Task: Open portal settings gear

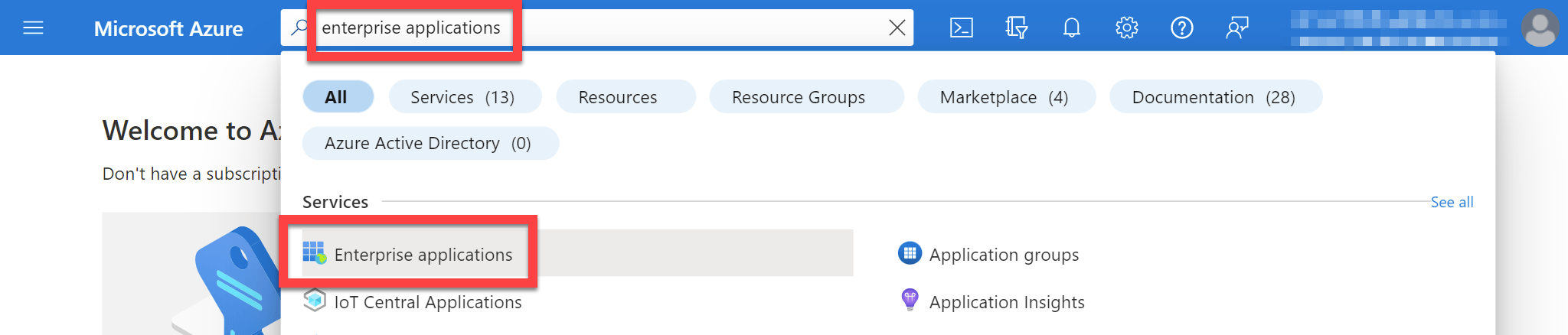Action: 1126,28
